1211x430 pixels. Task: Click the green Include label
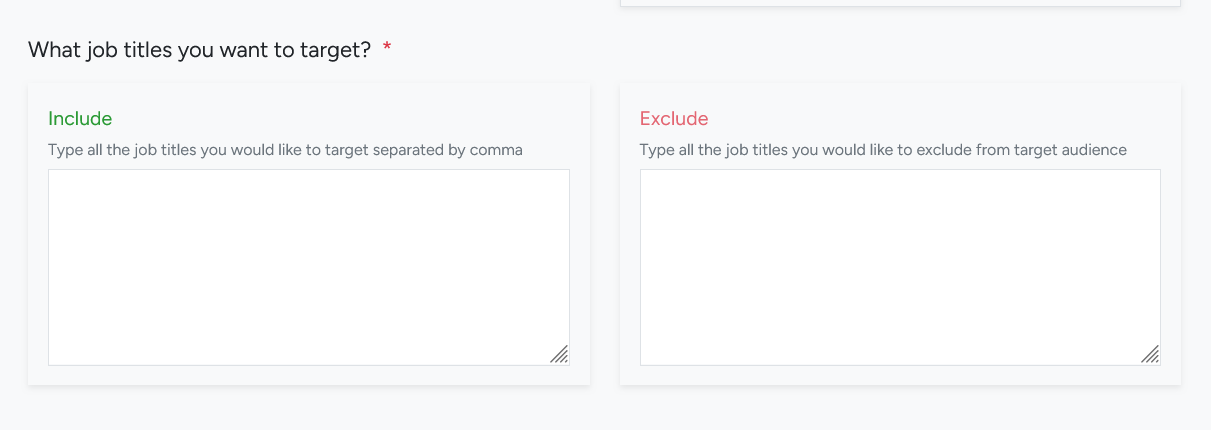pos(80,119)
